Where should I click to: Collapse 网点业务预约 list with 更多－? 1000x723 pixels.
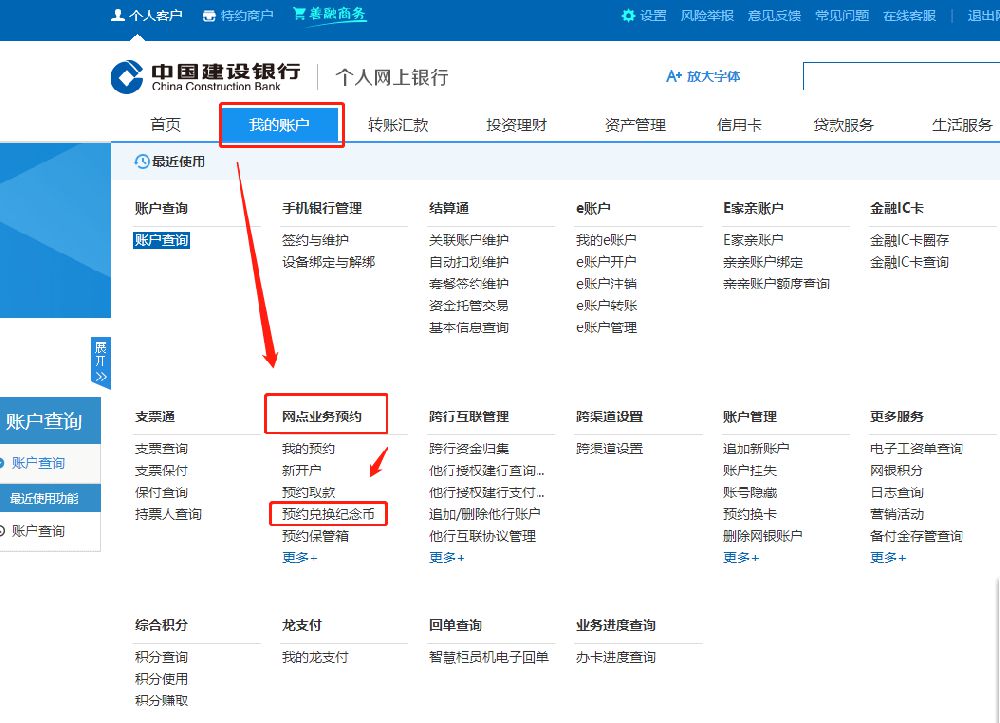(x=300, y=558)
